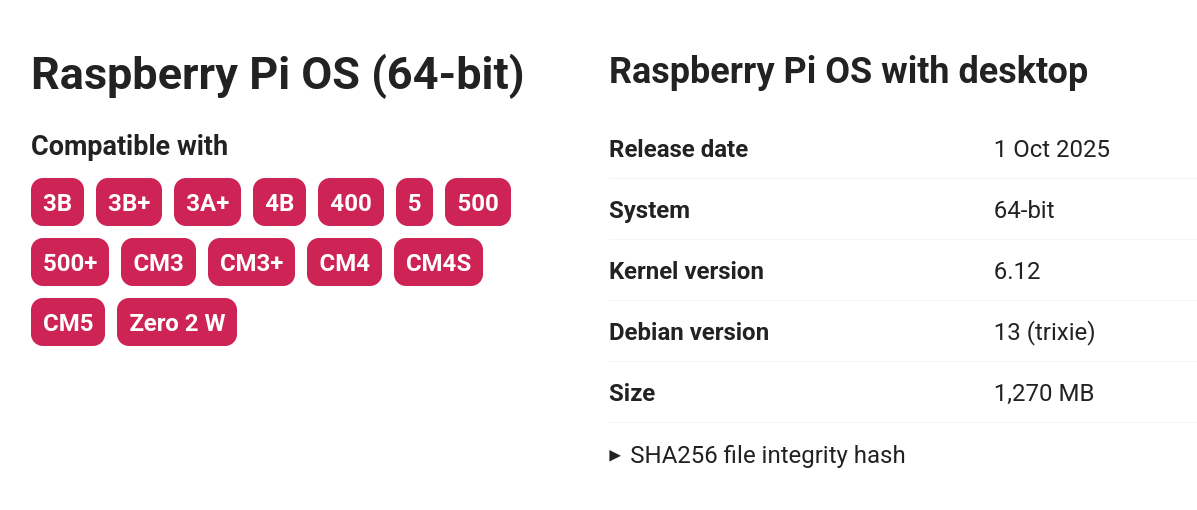Click the 500 compatibility badge

coord(478,203)
